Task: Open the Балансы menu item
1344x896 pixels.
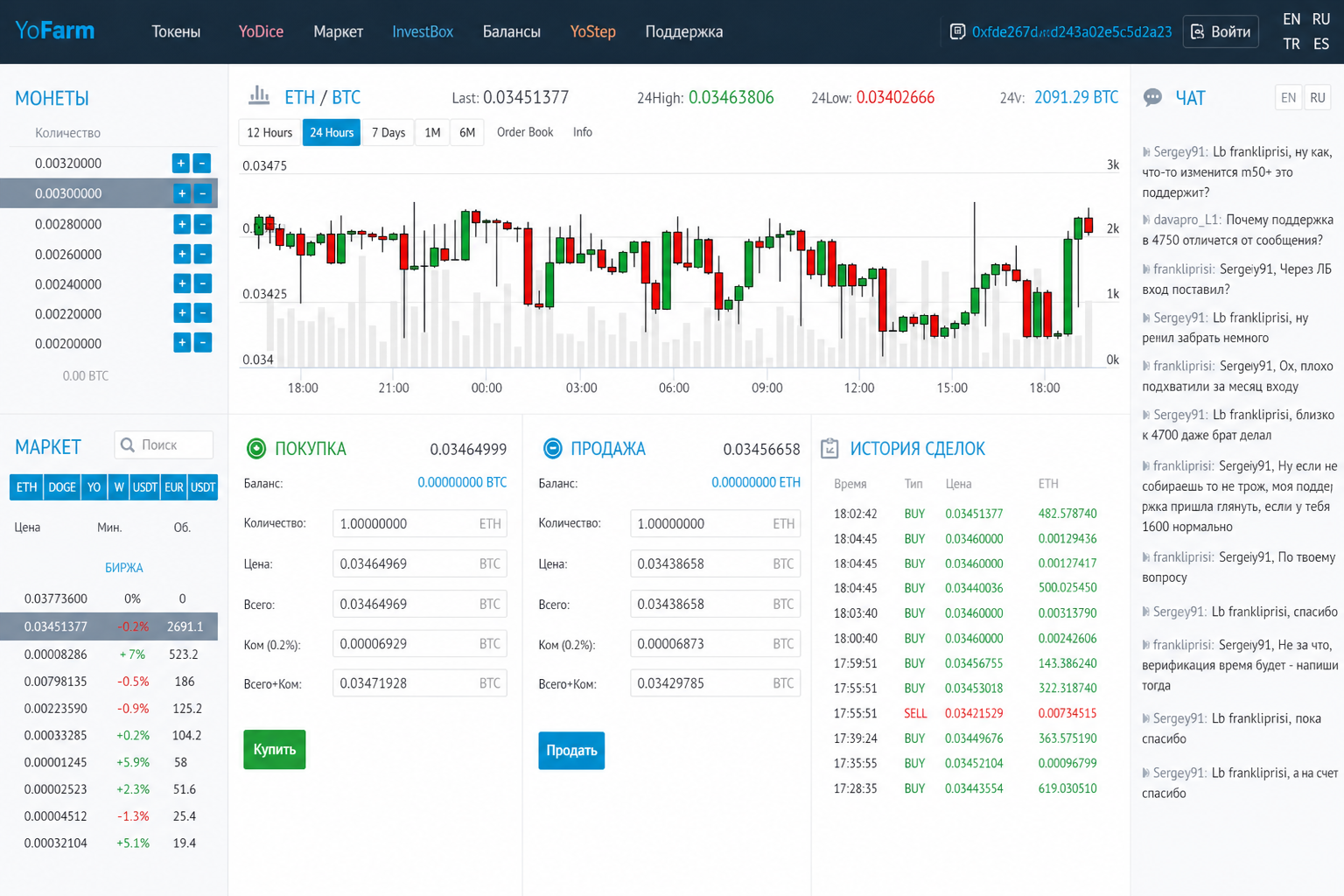Action: 511,31
